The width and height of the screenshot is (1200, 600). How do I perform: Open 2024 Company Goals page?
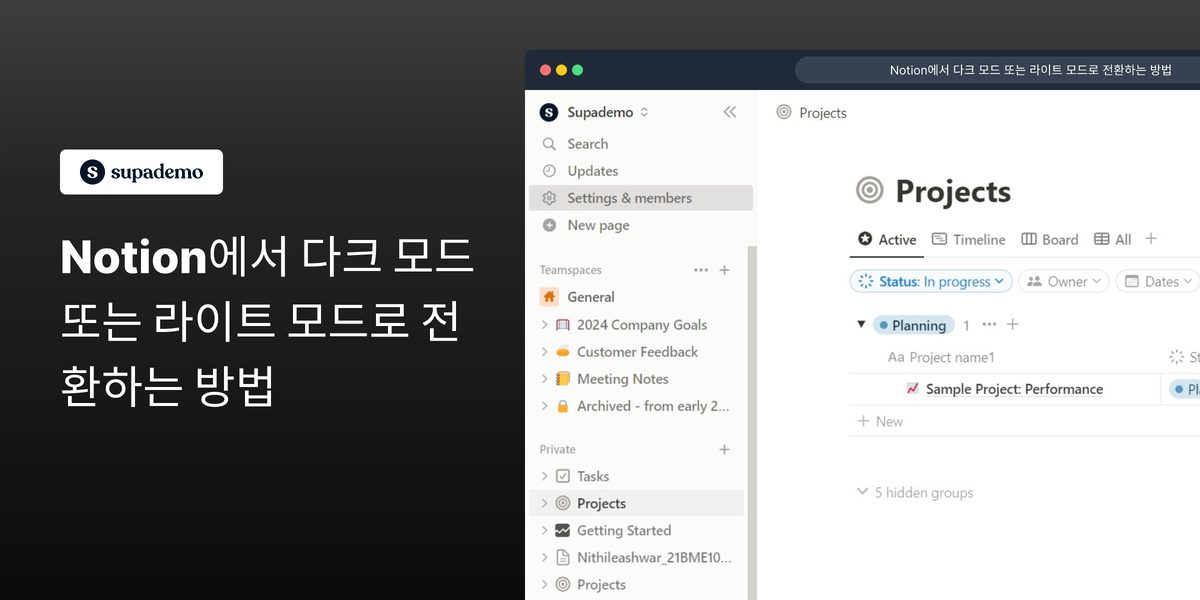(642, 325)
